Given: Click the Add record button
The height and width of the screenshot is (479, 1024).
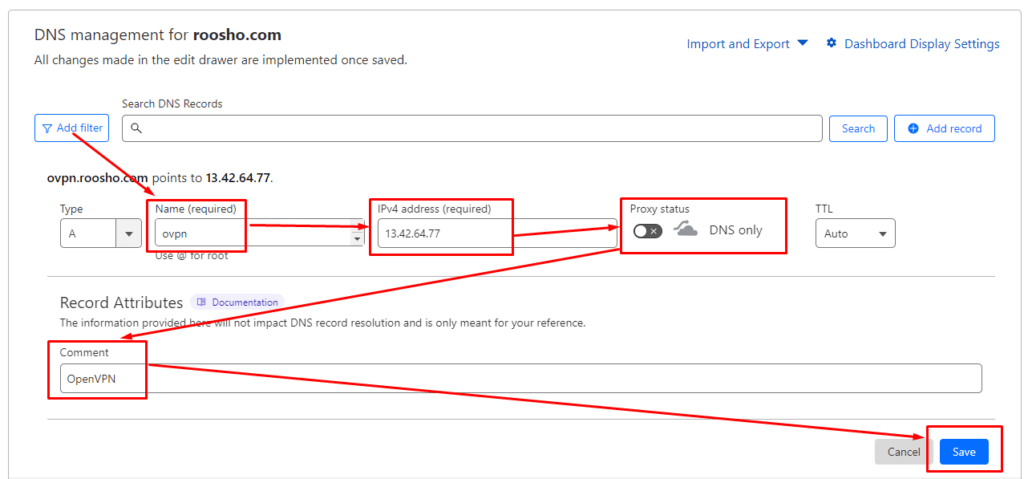Looking at the screenshot, I should click(944, 128).
